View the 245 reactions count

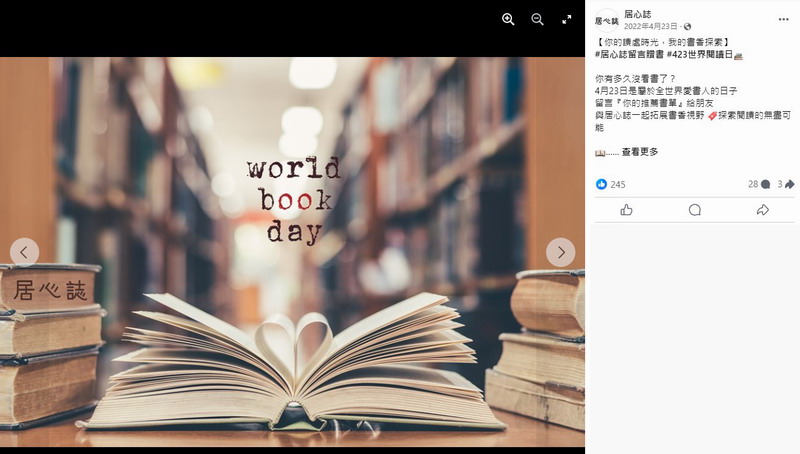(x=618, y=185)
